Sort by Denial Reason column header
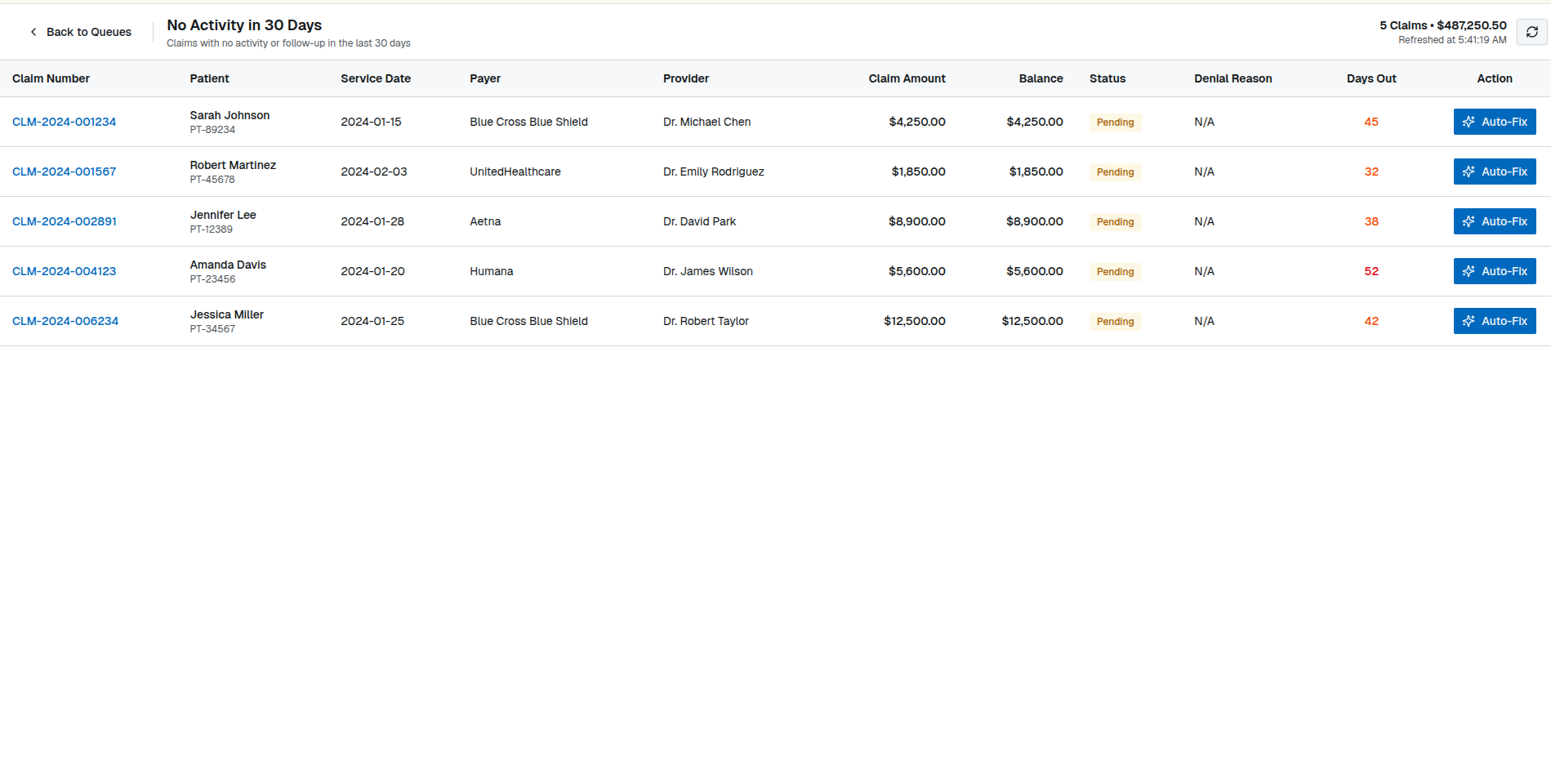The height and width of the screenshot is (784, 1551). 1232,78
